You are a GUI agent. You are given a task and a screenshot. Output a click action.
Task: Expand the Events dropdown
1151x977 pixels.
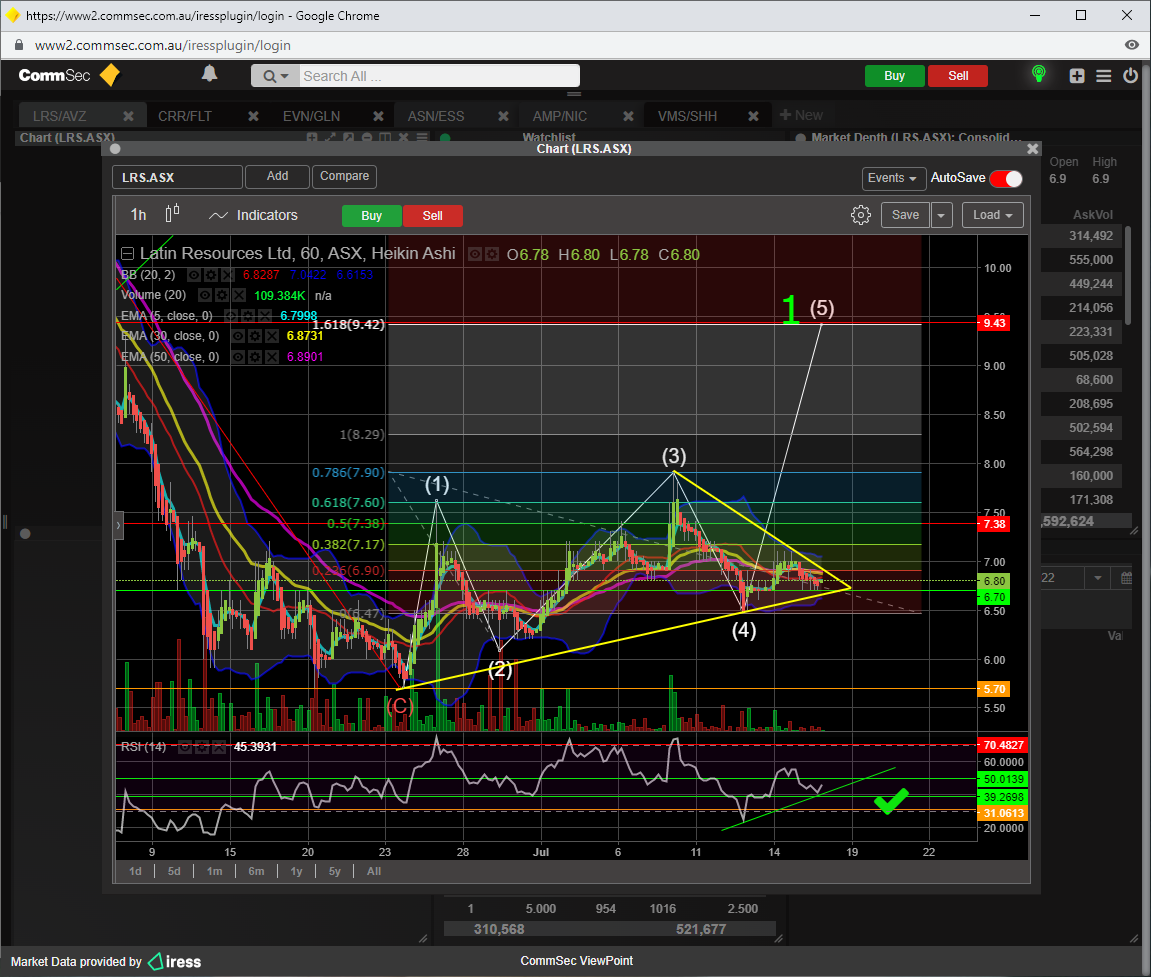pyautogui.click(x=892, y=179)
